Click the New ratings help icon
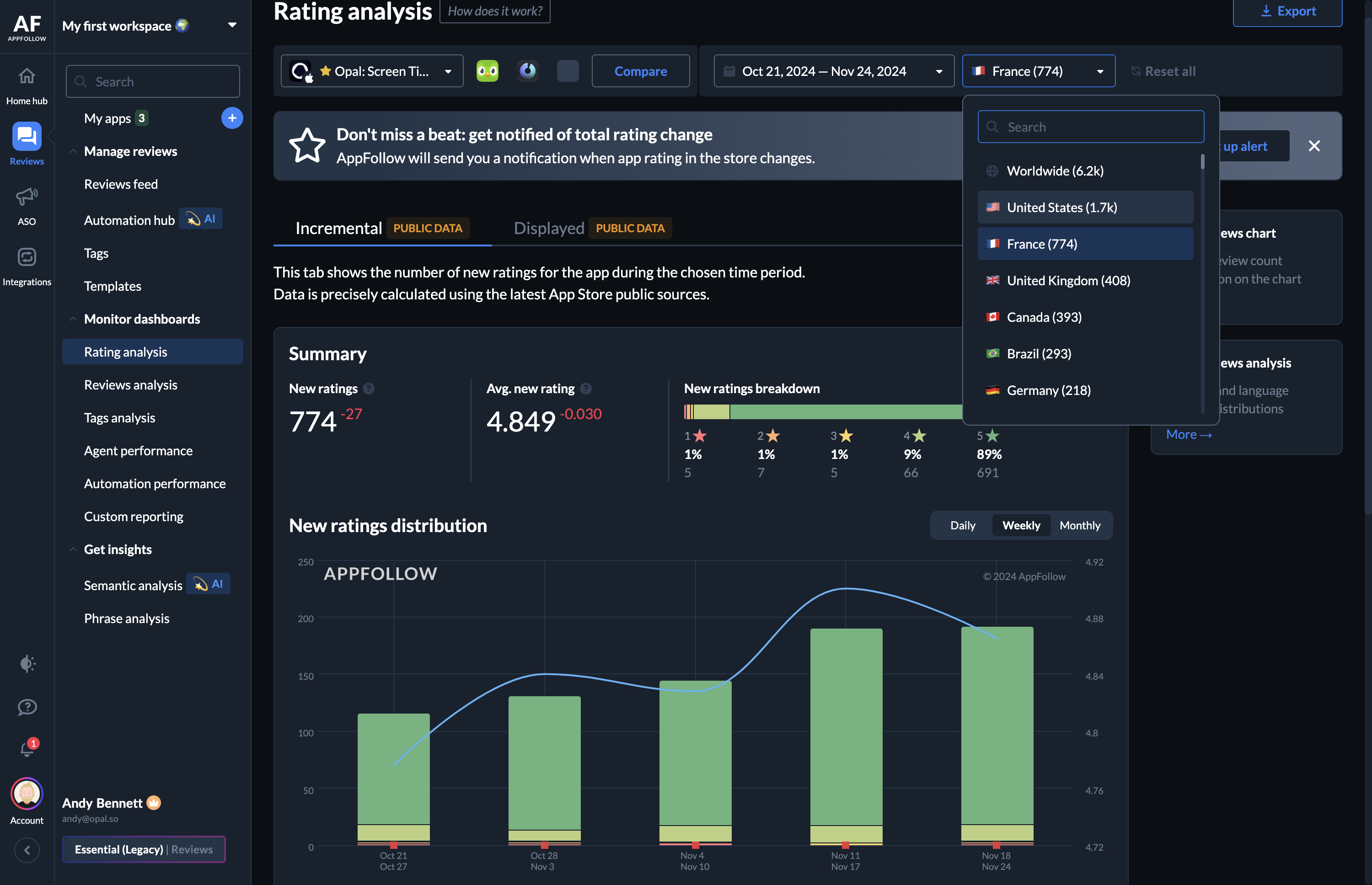Viewport: 1372px width, 885px height. [369, 389]
